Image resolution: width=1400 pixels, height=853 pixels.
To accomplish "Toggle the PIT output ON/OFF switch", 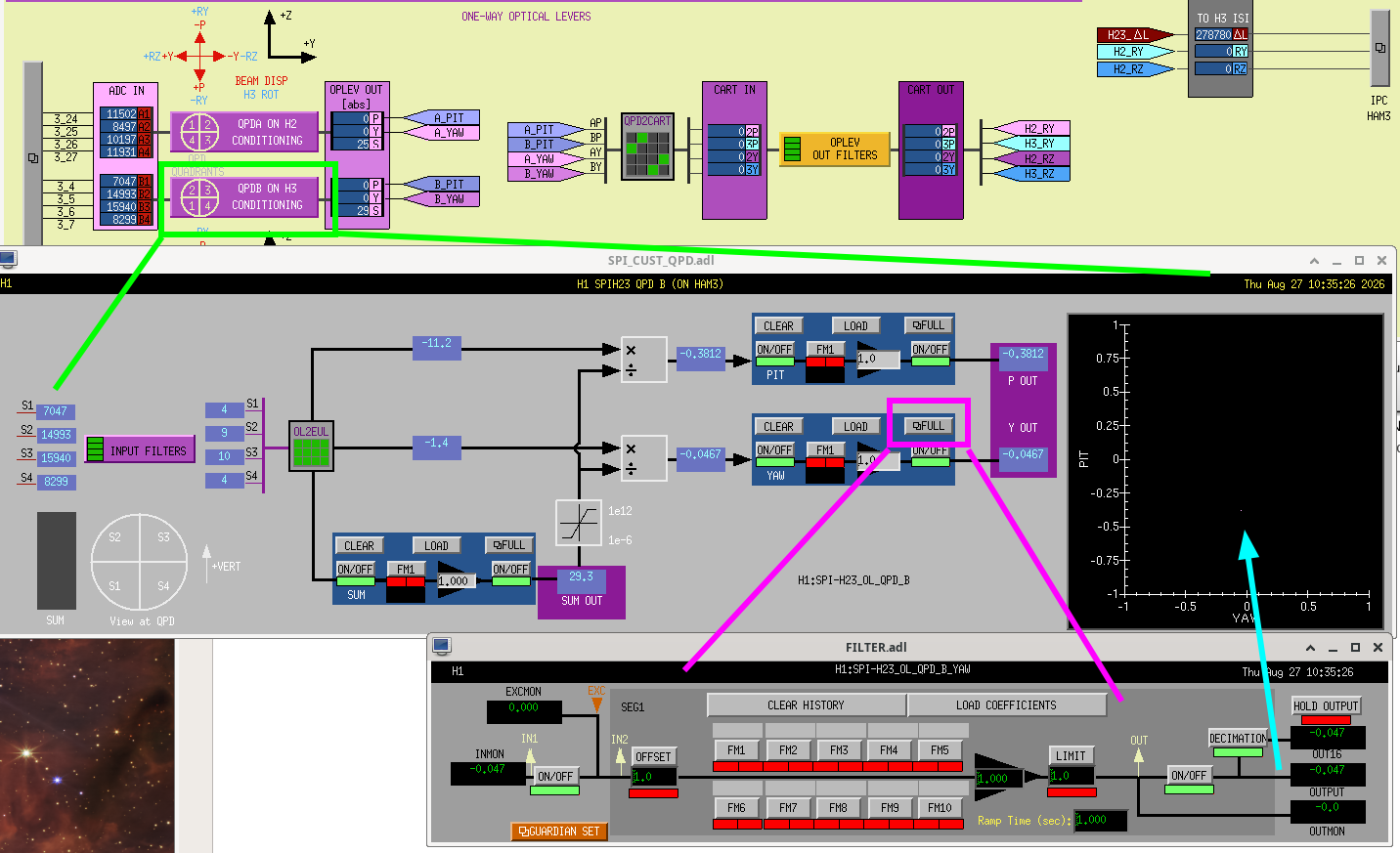I will click(x=930, y=349).
